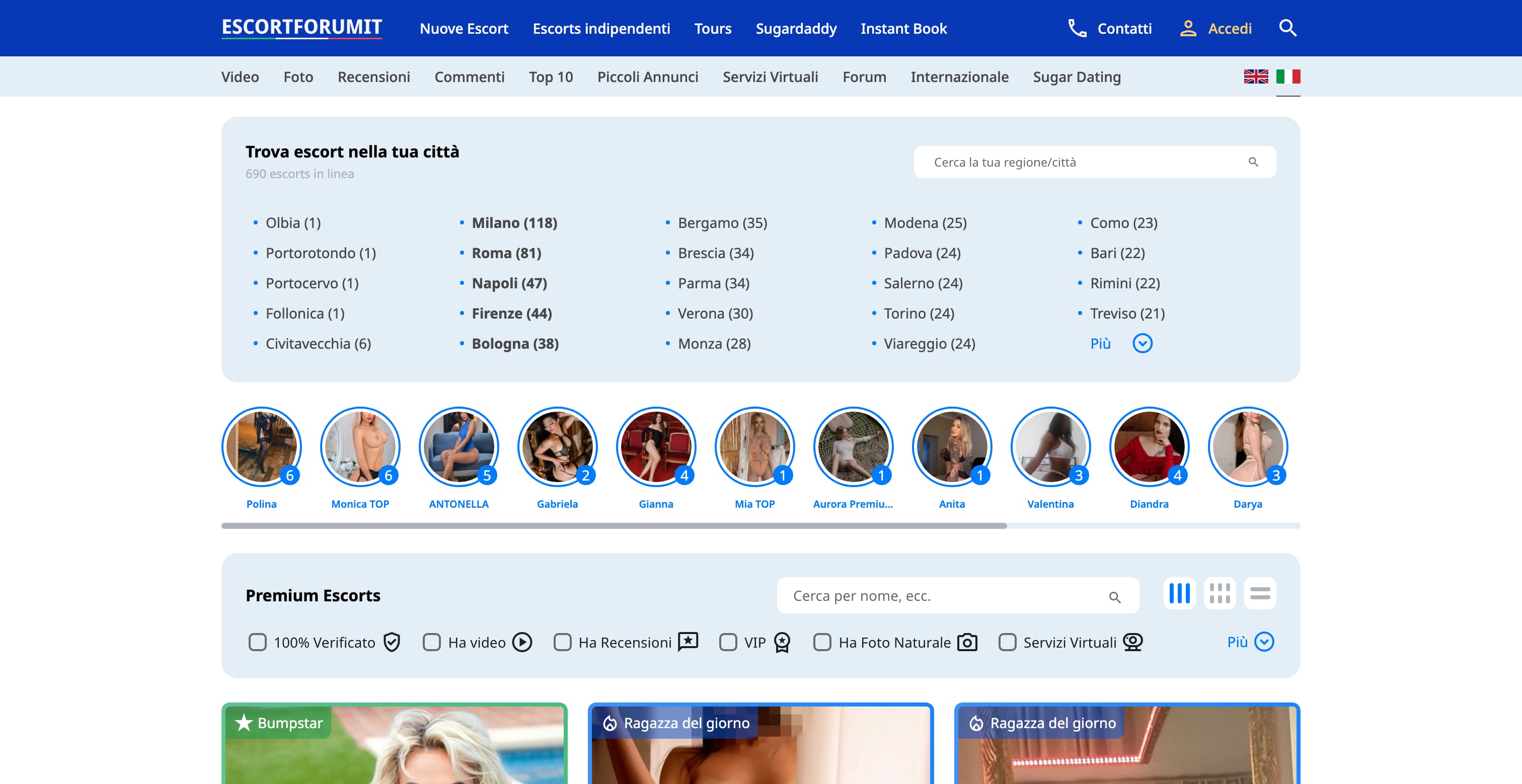Switch to three-column grid view icon

pyautogui.click(x=1179, y=593)
